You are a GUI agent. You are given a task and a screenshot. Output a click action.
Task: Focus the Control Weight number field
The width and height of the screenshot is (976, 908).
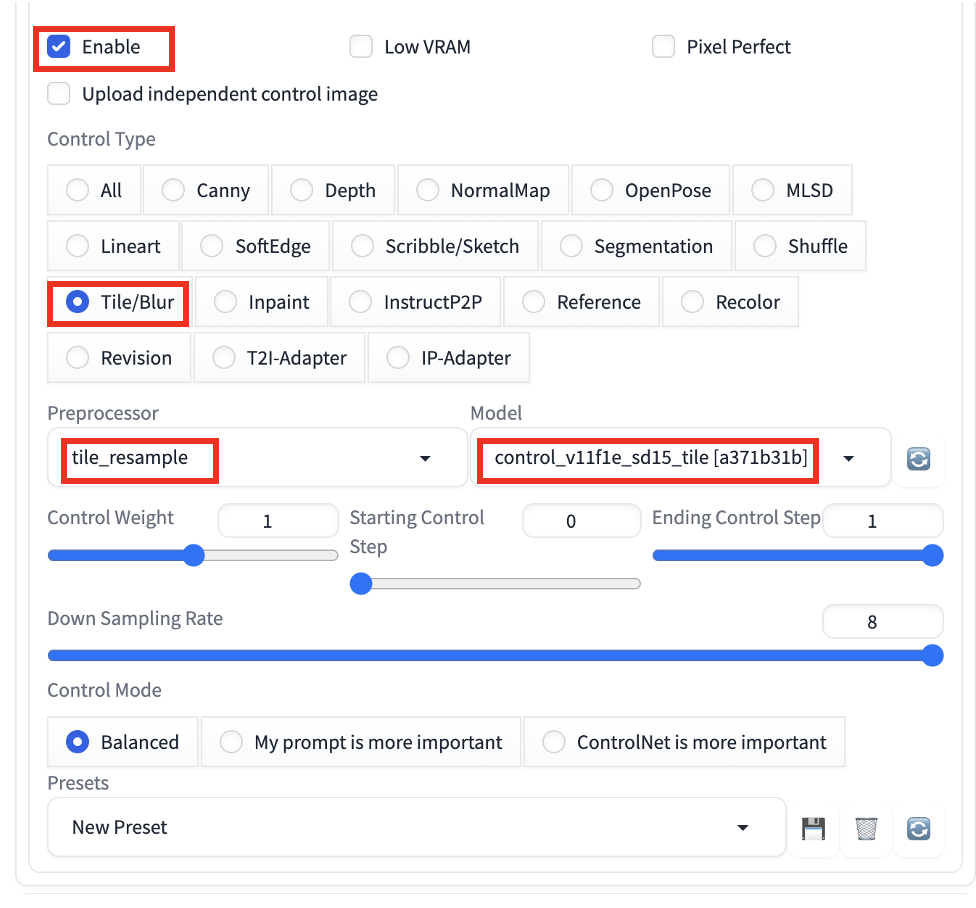click(x=278, y=521)
